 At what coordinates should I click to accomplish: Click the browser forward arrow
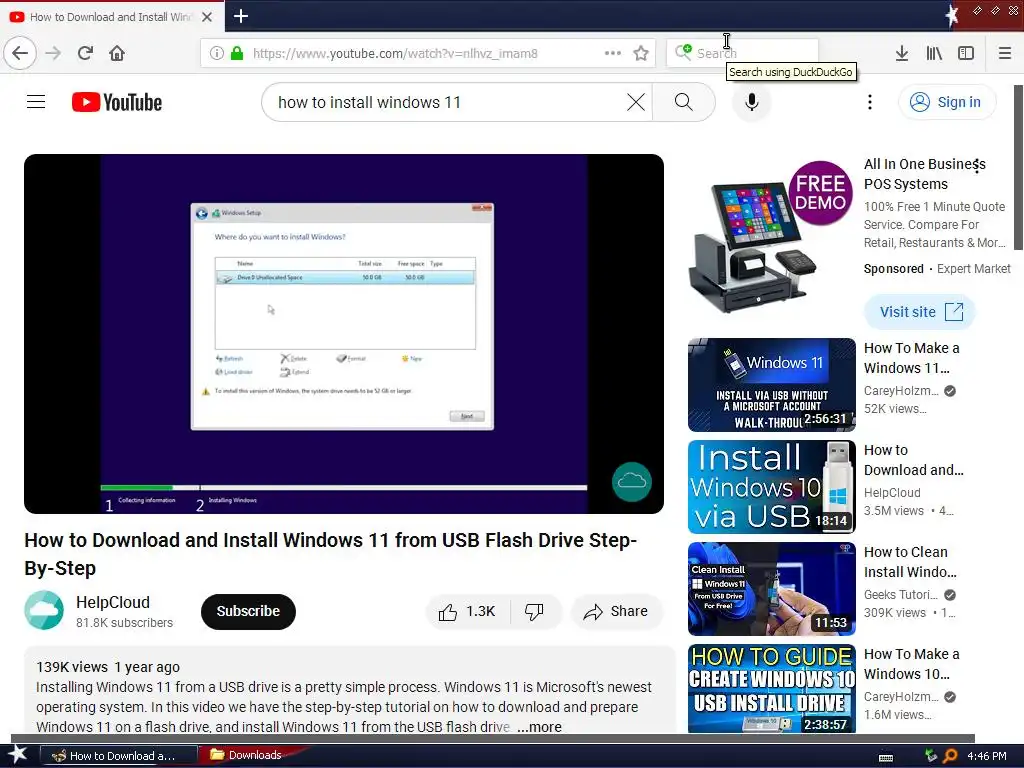(53, 53)
